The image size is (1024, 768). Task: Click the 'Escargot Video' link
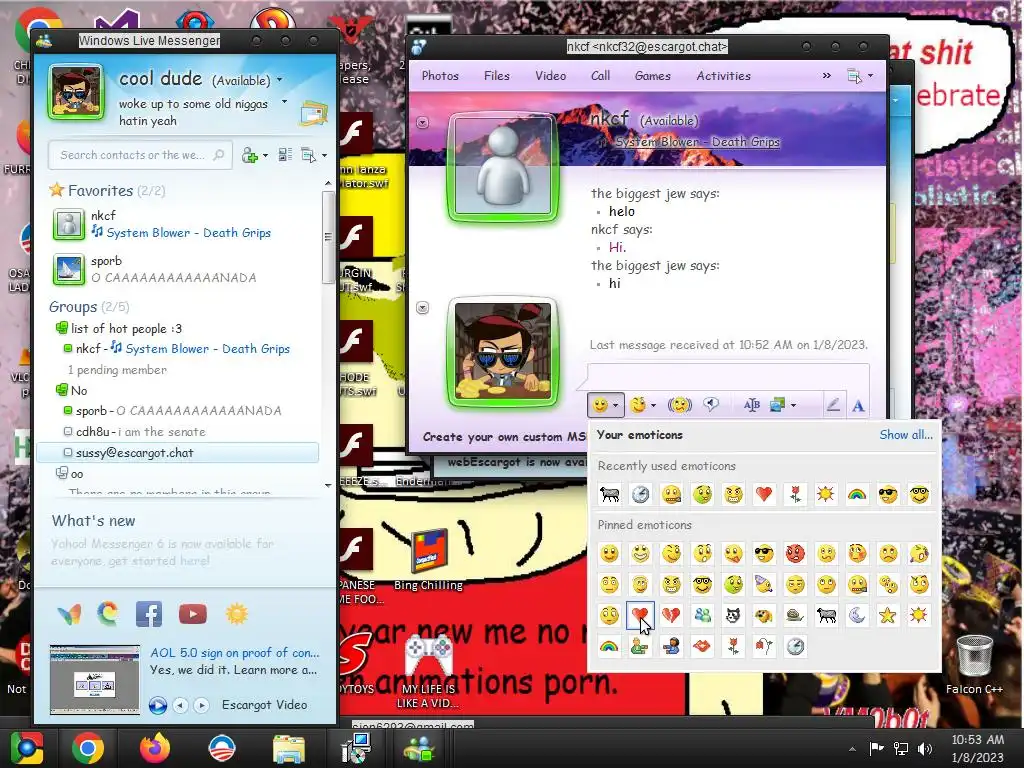coord(264,705)
